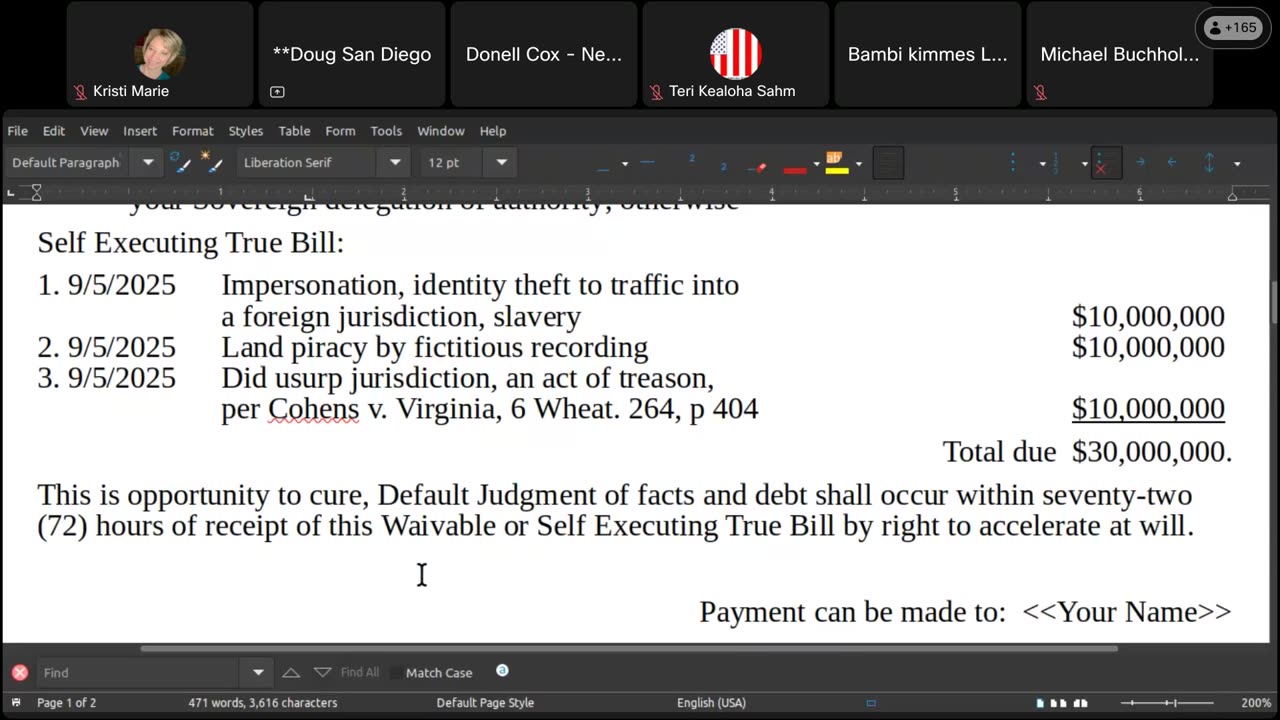Screen dimensions: 1280x720
Task: Toggle strikethrough formatting
Action: pos(647,163)
